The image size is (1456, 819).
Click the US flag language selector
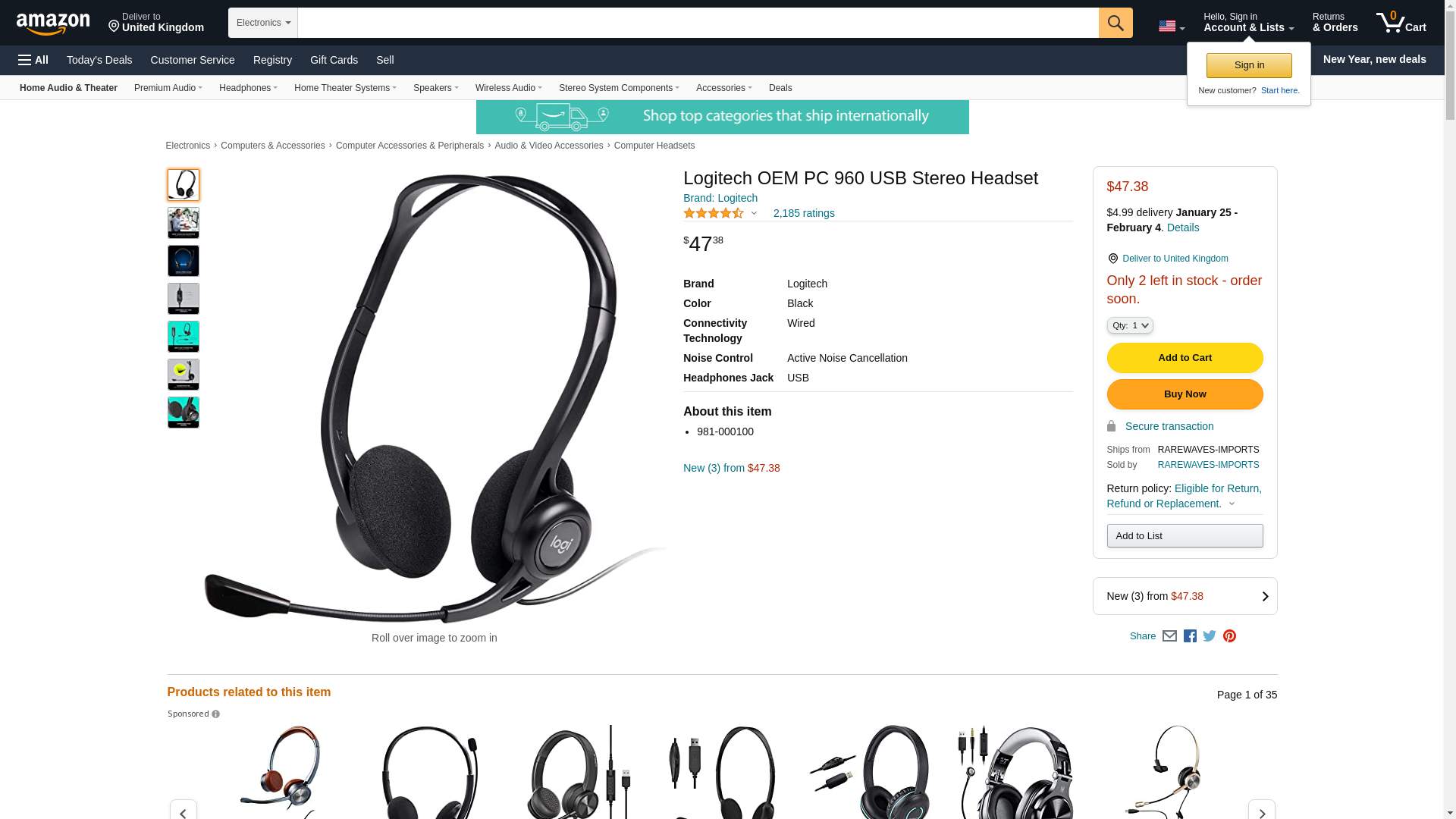(x=1171, y=27)
